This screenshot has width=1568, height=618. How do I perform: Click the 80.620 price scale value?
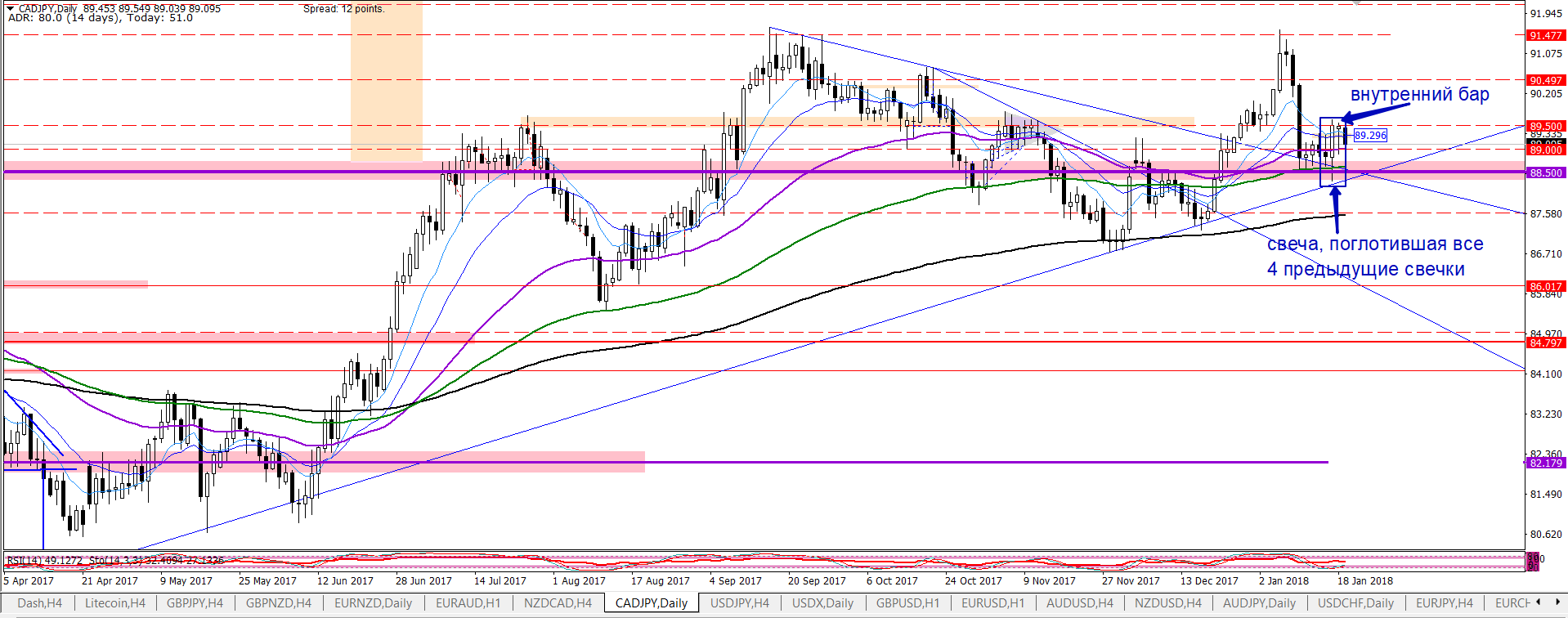[1546, 535]
